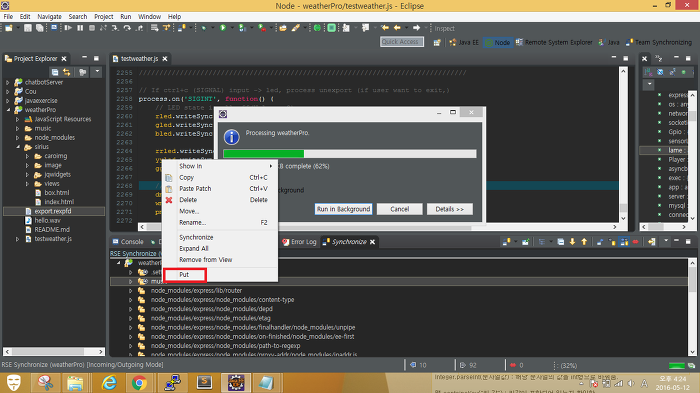This screenshot has width=700, height=393.
Task: Click the Save All toolbar icon
Action: (x=39, y=28)
